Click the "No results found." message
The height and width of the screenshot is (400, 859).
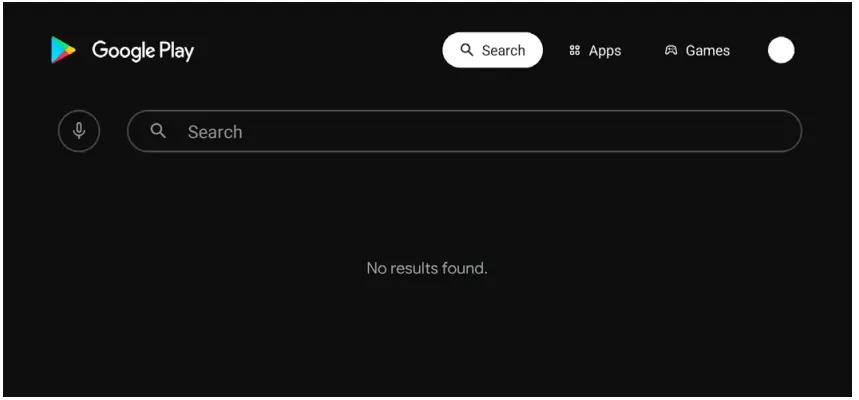427,268
